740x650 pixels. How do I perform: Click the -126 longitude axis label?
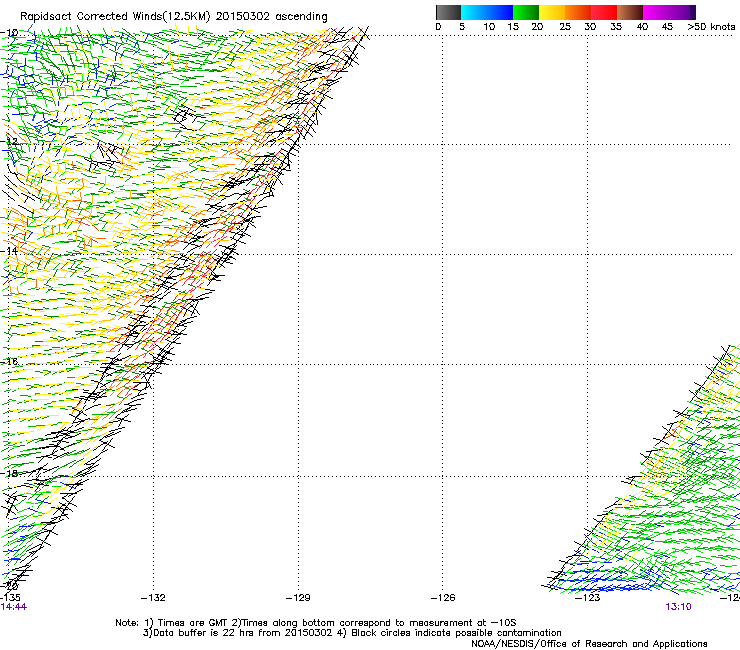443,598
